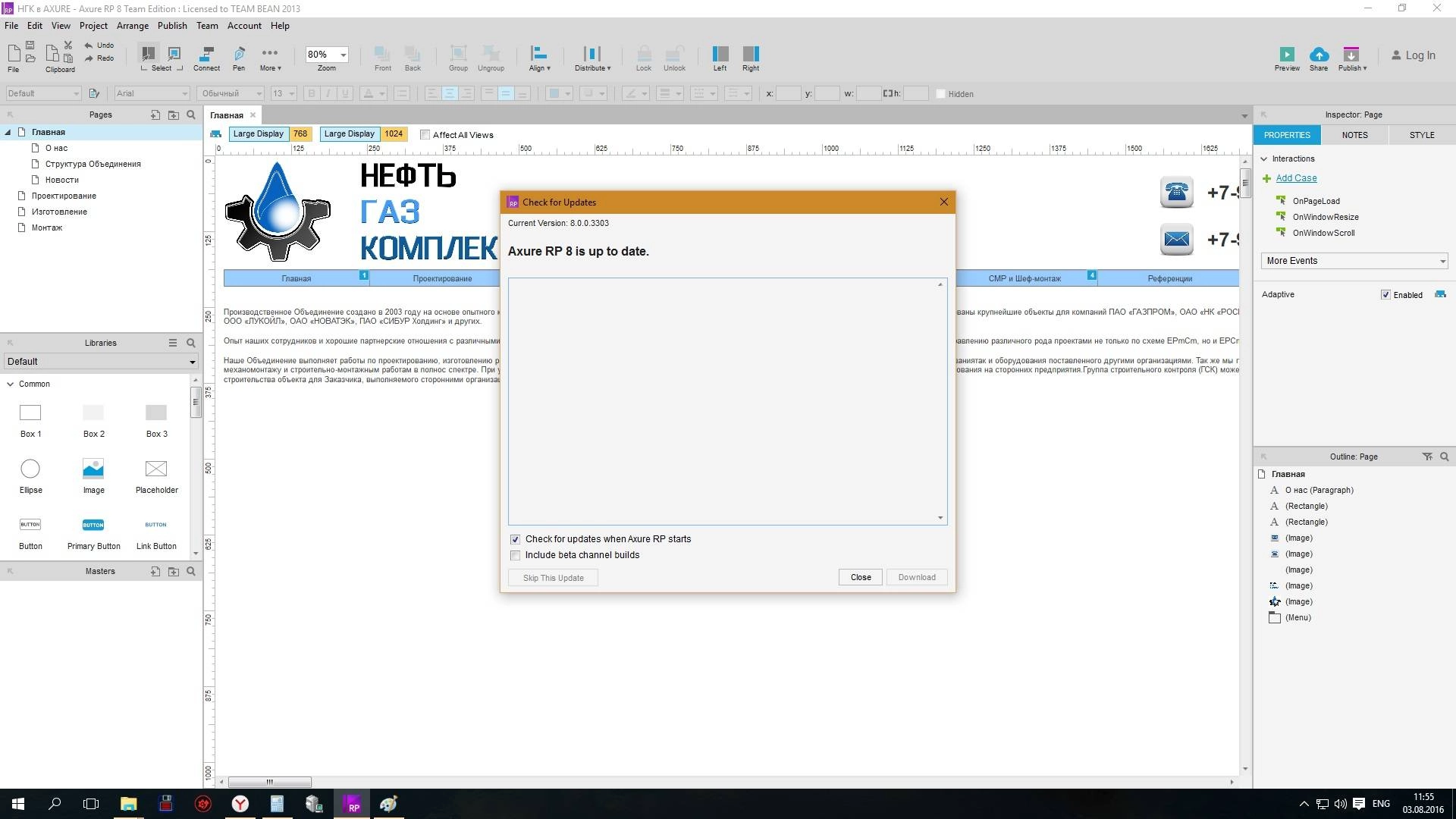
Task: Select the Connect tool in toolbar
Action: [206, 58]
